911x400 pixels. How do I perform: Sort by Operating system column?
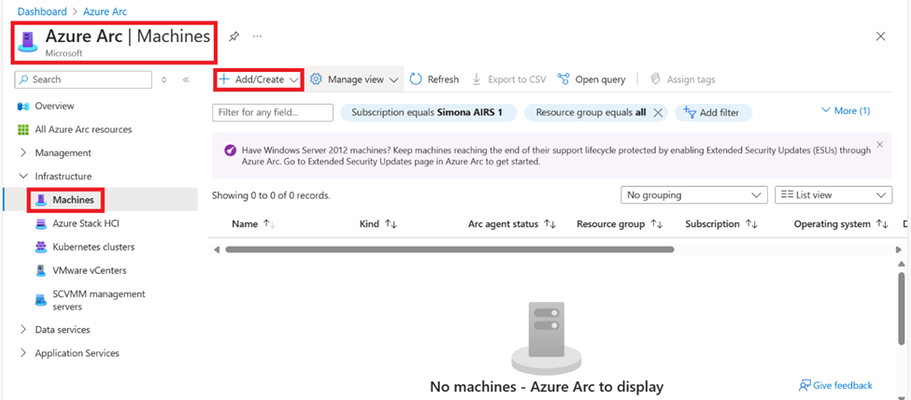[841, 224]
